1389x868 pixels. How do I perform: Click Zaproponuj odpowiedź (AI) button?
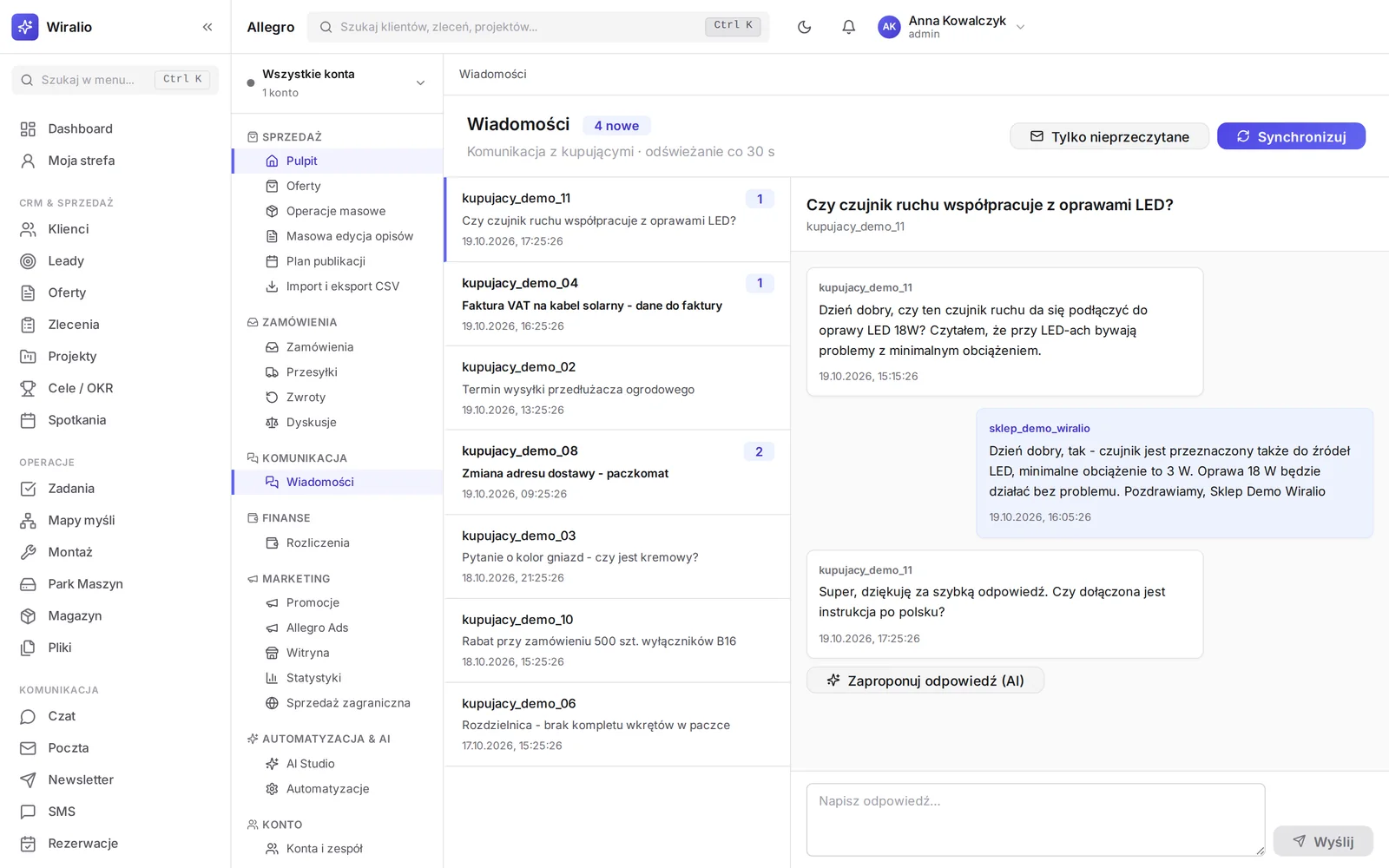click(925, 681)
